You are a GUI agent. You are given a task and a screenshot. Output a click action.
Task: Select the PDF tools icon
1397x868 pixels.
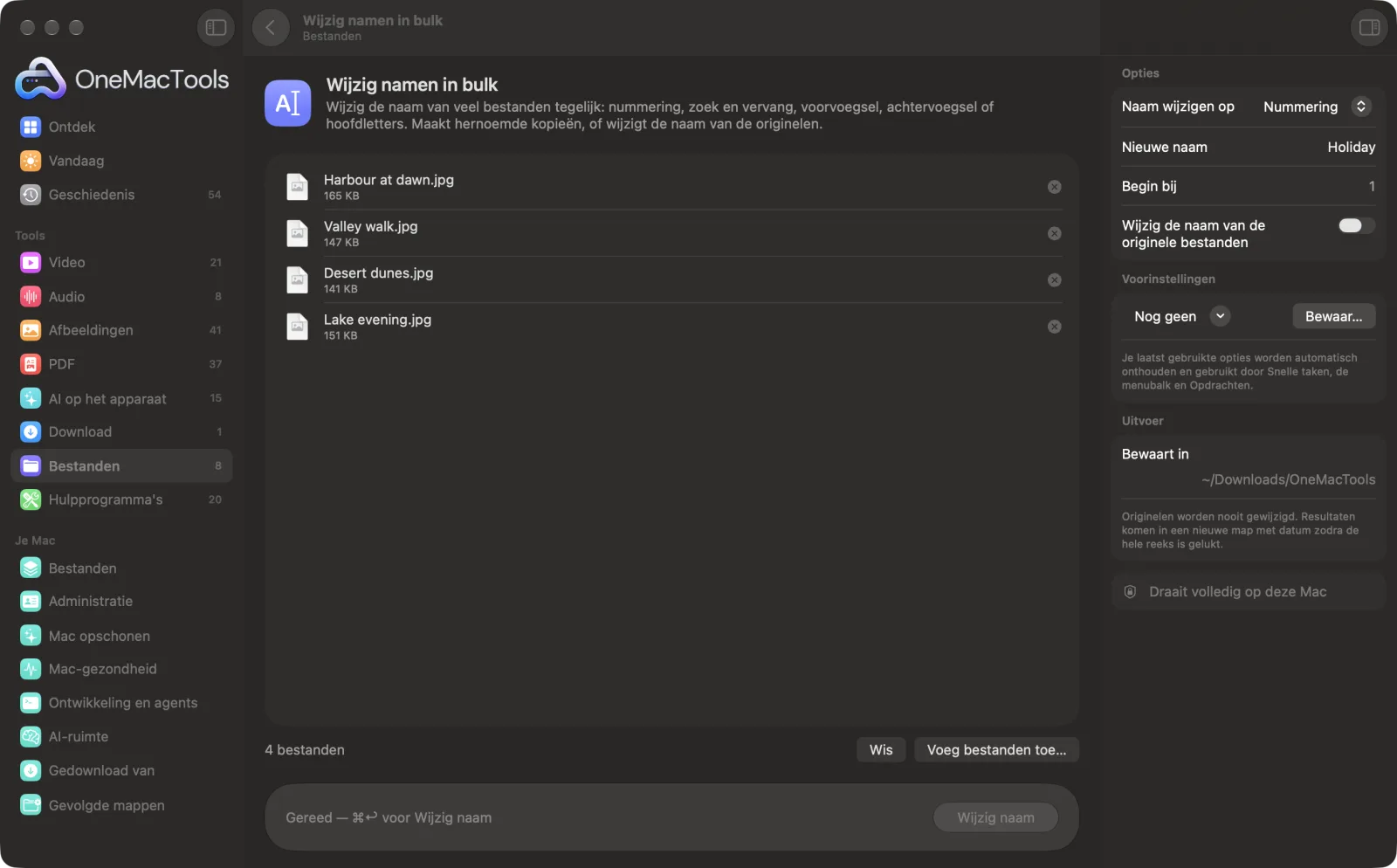(31, 364)
